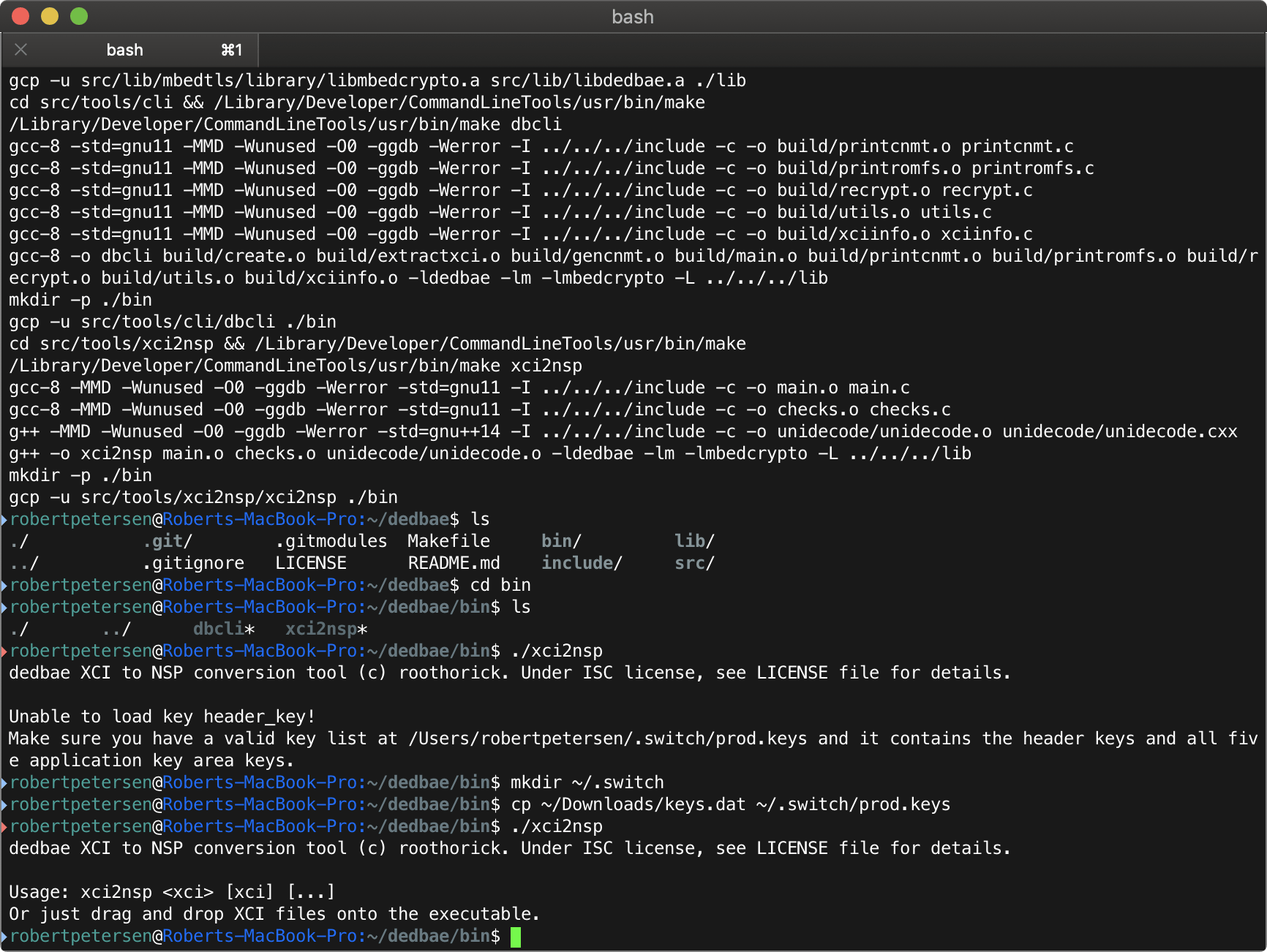Image resolution: width=1267 pixels, height=952 pixels.
Task: Click the 'bash' window title in the title bar
Action: click(633, 17)
